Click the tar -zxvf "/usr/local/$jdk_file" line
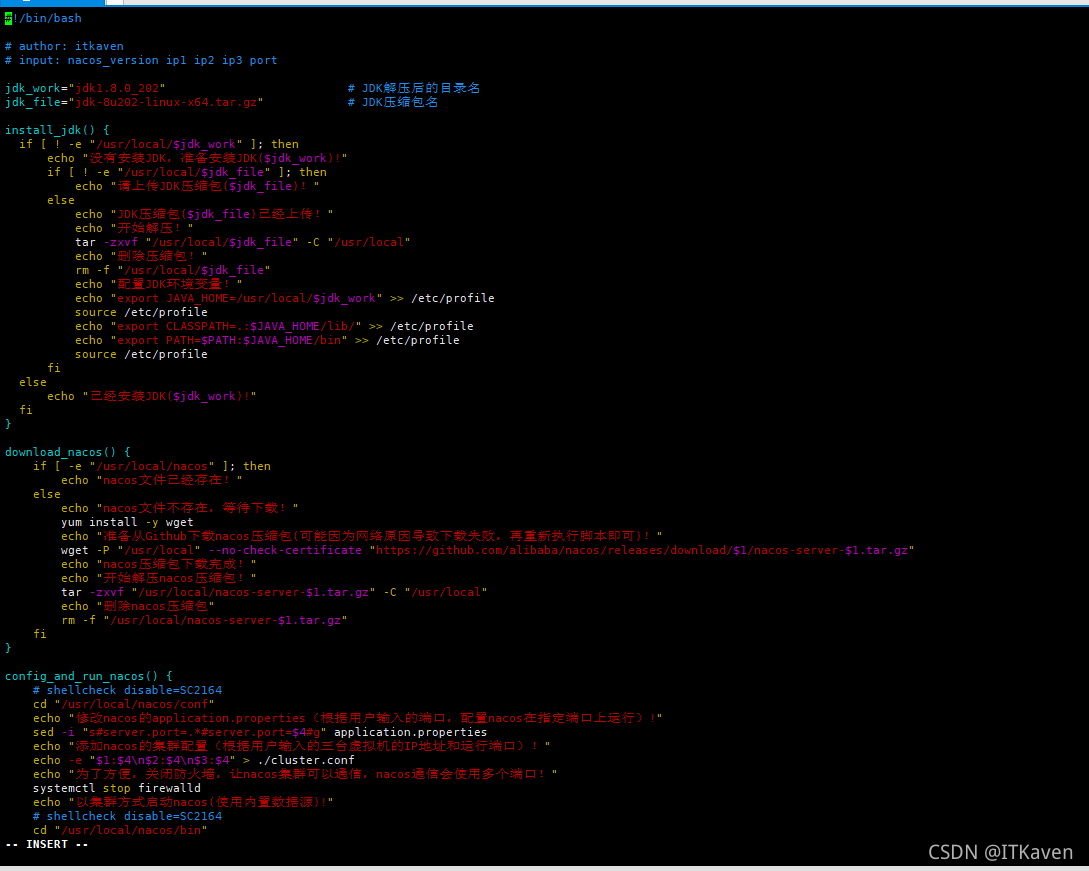This screenshot has width=1089, height=871. pyautogui.click(x=243, y=242)
